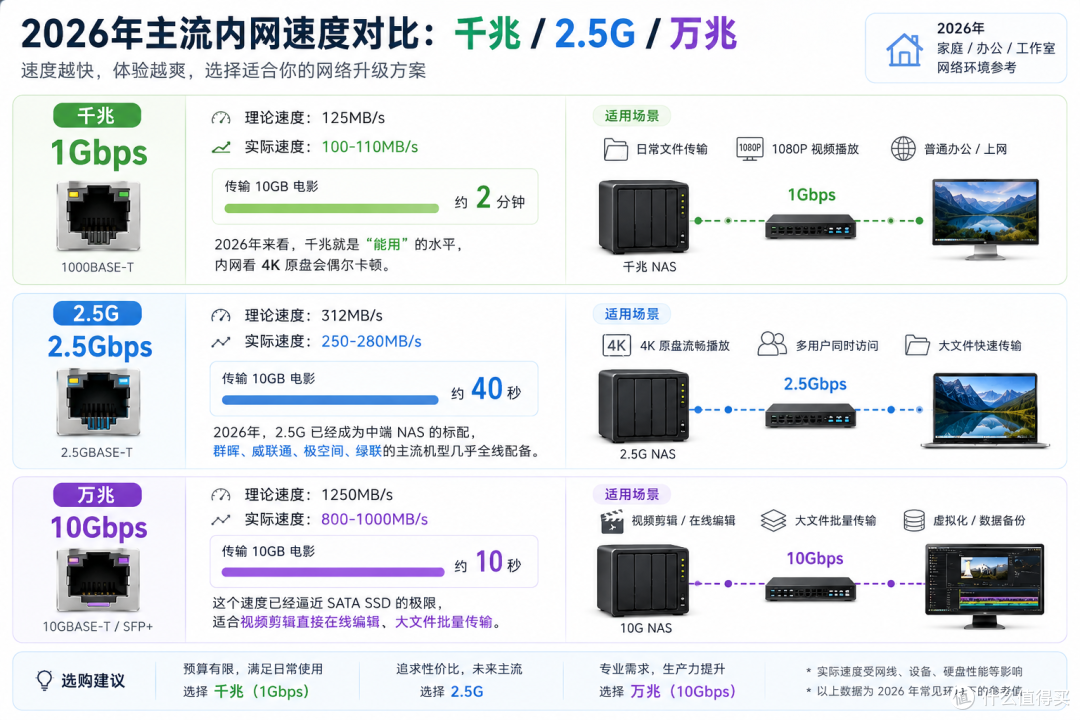Viewport: 1080px width, 720px height.
Task: Click the network switch under the 10Gbps label
Action: [811, 590]
